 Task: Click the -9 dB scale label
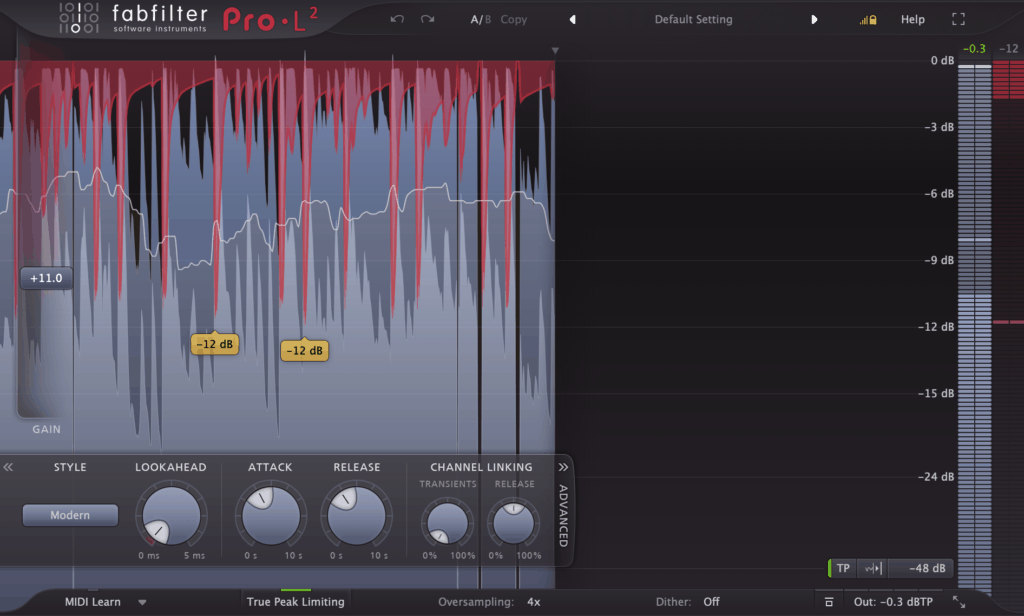click(x=939, y=260)
